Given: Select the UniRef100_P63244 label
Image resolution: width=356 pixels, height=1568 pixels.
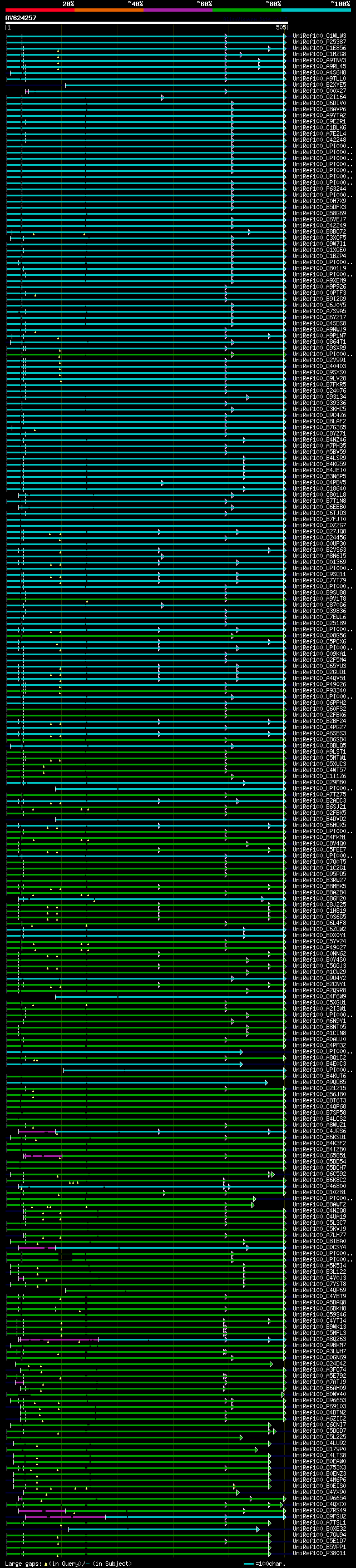Looking at the screenshot, I should tap(319, 189).
